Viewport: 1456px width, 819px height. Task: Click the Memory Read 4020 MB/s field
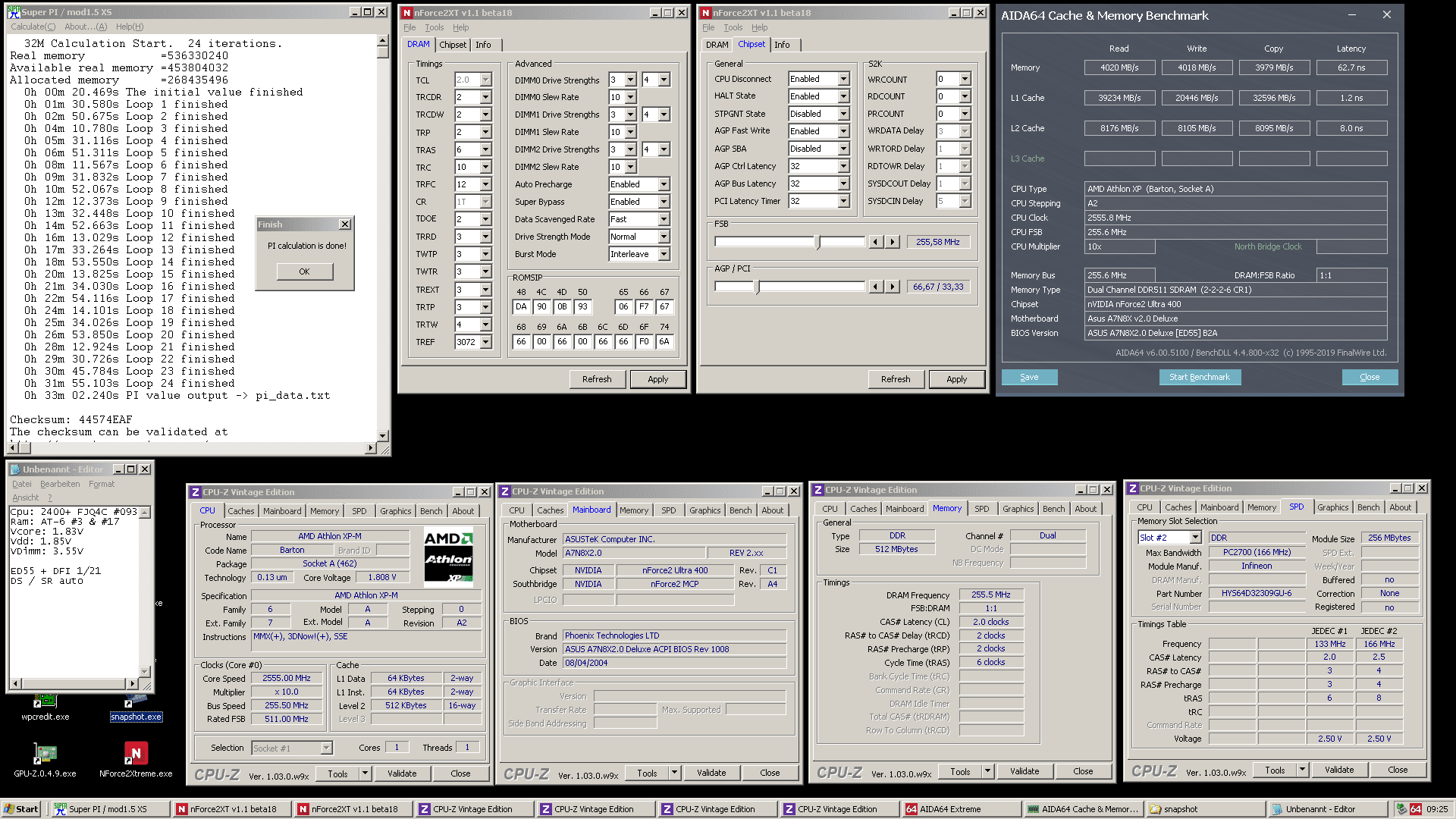click(1119, 67)
